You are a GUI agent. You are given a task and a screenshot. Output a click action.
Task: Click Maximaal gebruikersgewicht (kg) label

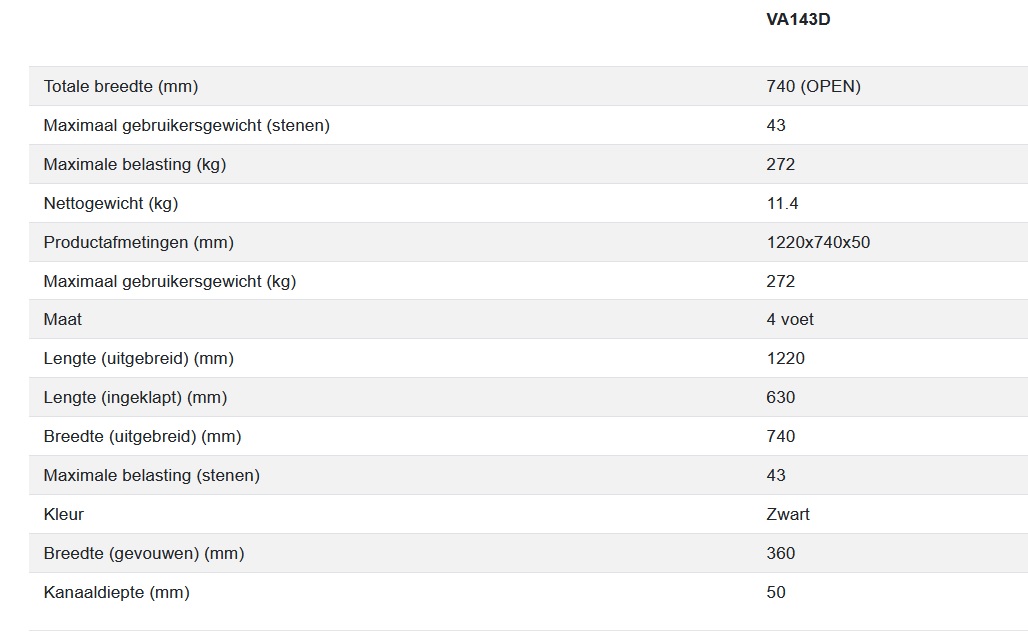170,281
